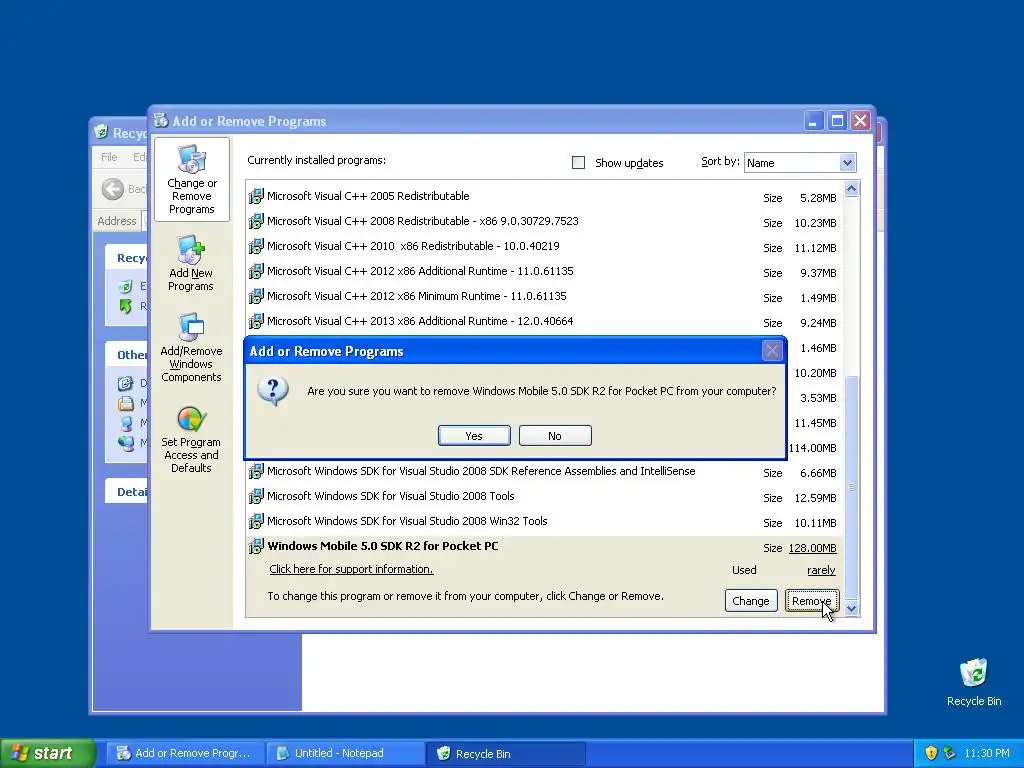Click the Remove button
1024x768 pixels.
(x=811, y=601)
